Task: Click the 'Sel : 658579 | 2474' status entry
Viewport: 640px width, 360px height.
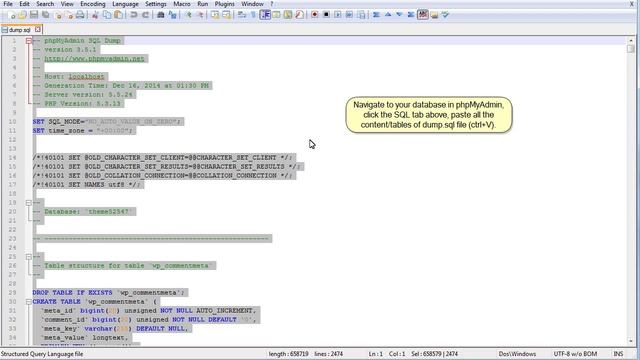Action: (x=434, y=354)
